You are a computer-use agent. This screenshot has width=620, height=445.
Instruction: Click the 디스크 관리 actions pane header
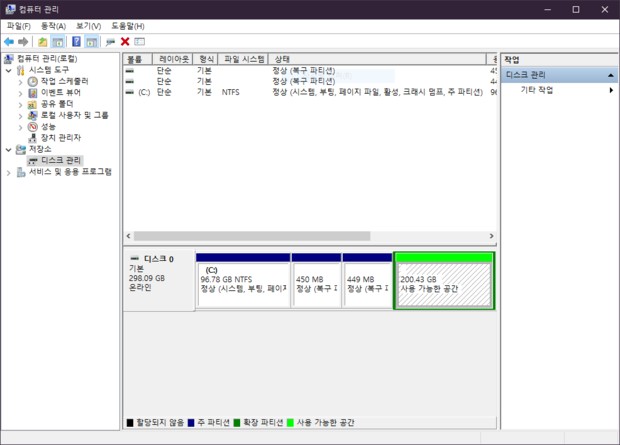coord(559,75)
